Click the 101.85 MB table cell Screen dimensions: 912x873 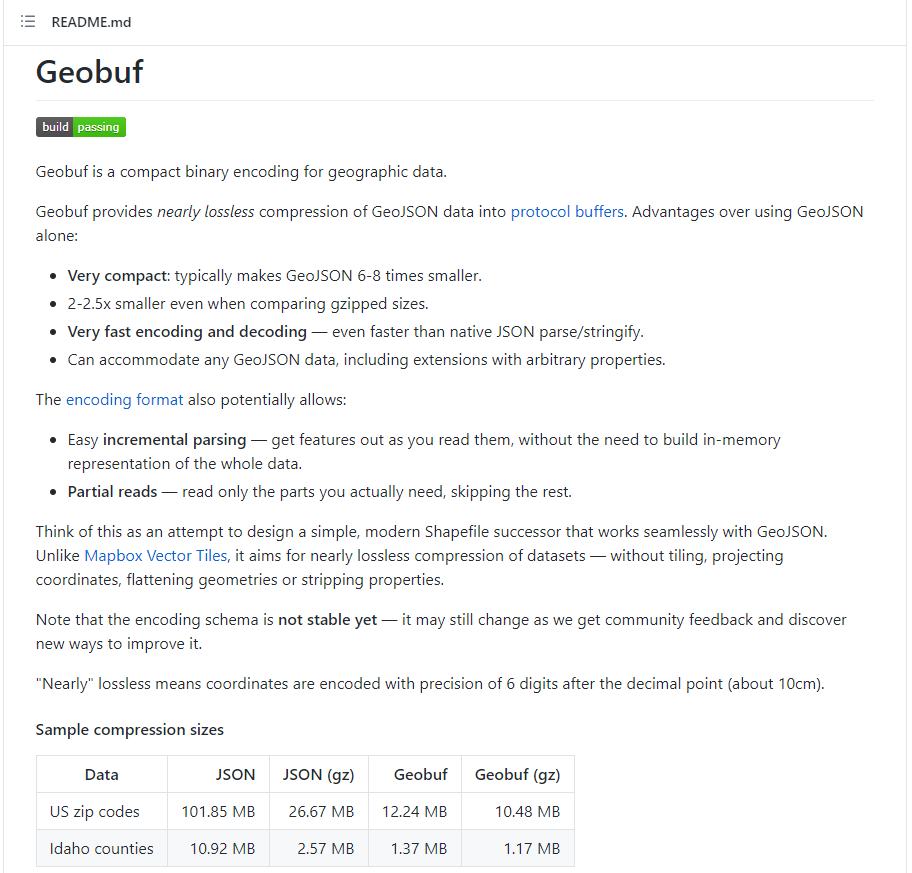tap(218, 812)
